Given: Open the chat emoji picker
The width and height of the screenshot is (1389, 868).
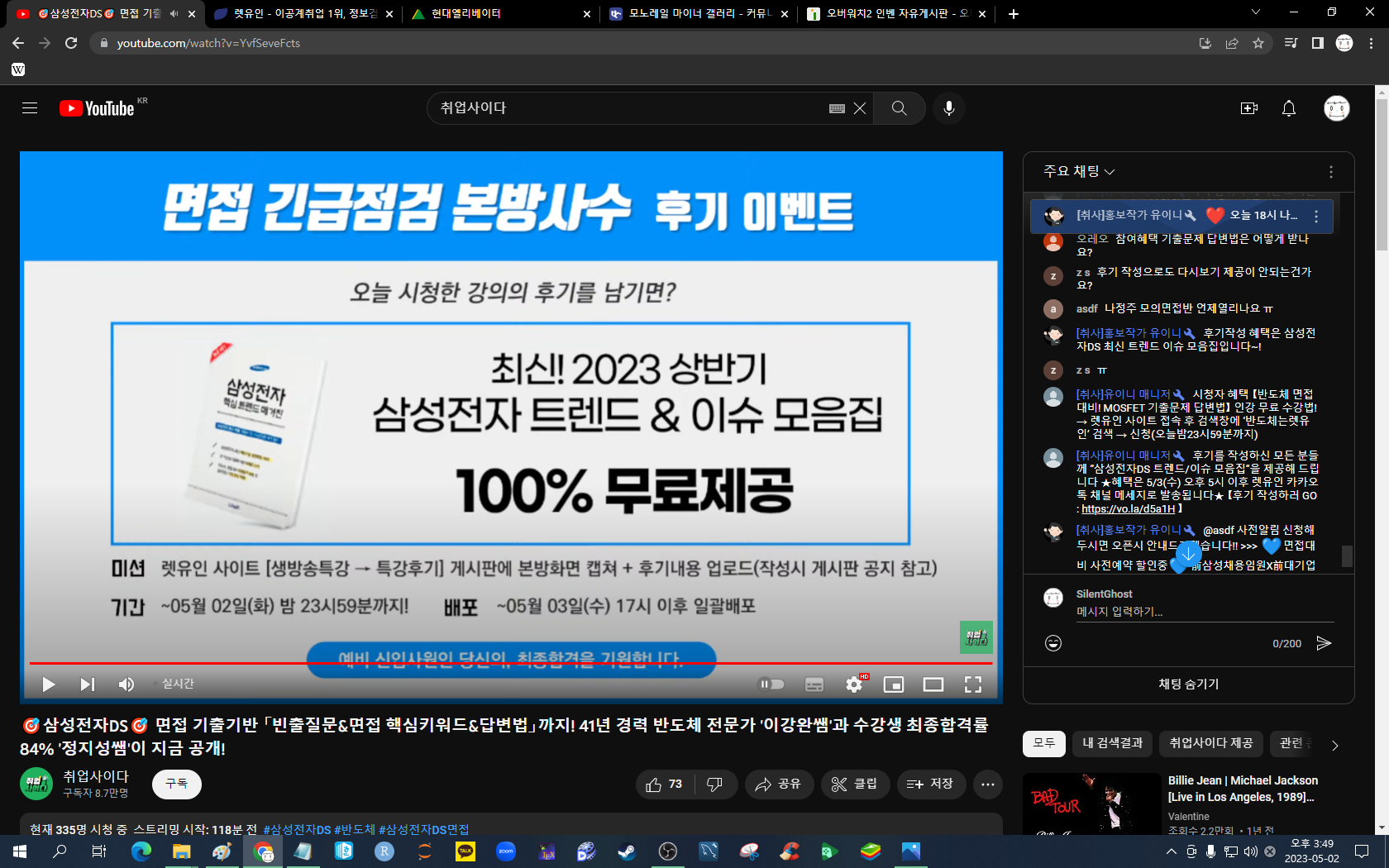Looking at the screenshot, I should coord(1053,643).
